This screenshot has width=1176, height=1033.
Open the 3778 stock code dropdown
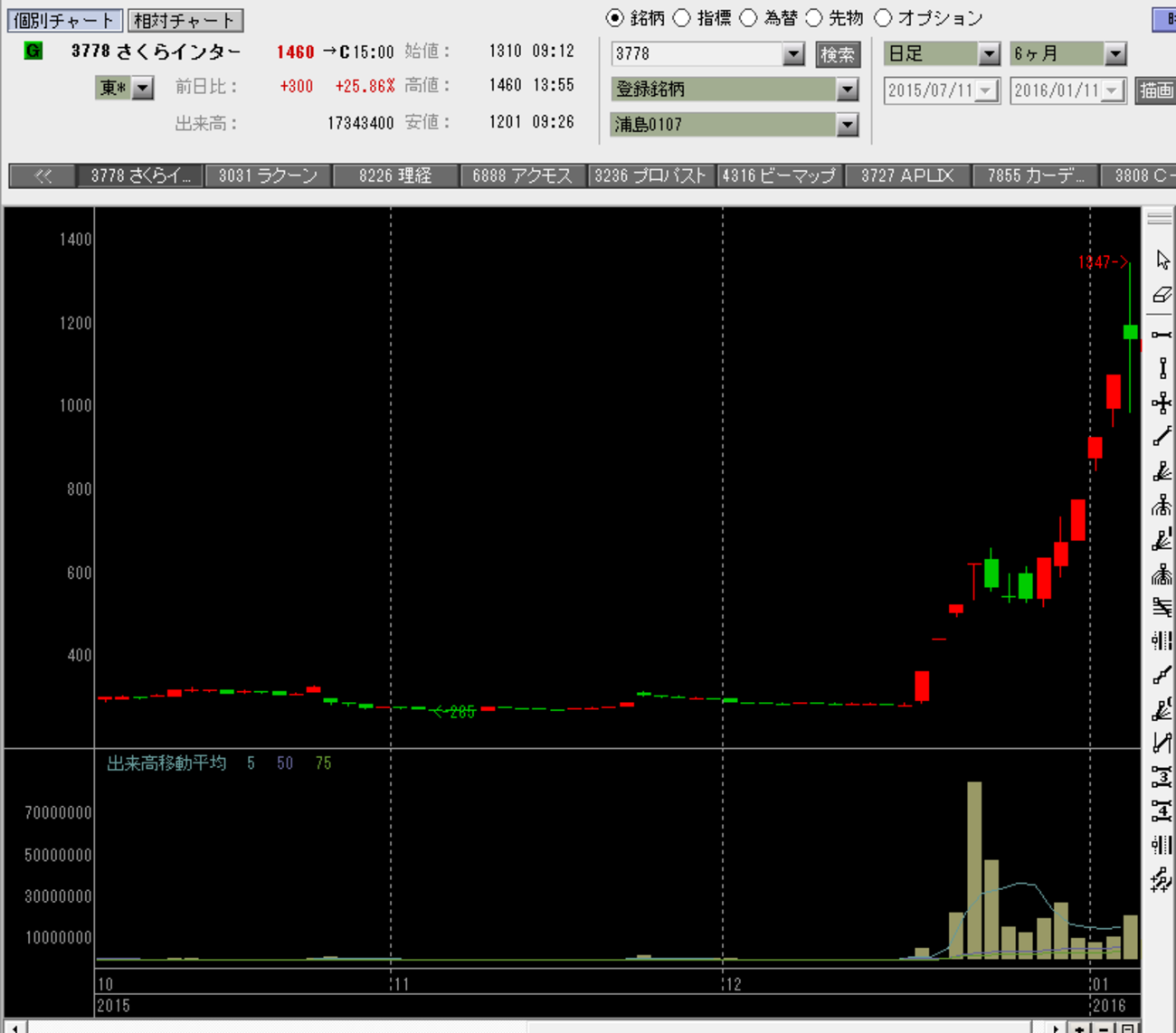coord(793,54)
